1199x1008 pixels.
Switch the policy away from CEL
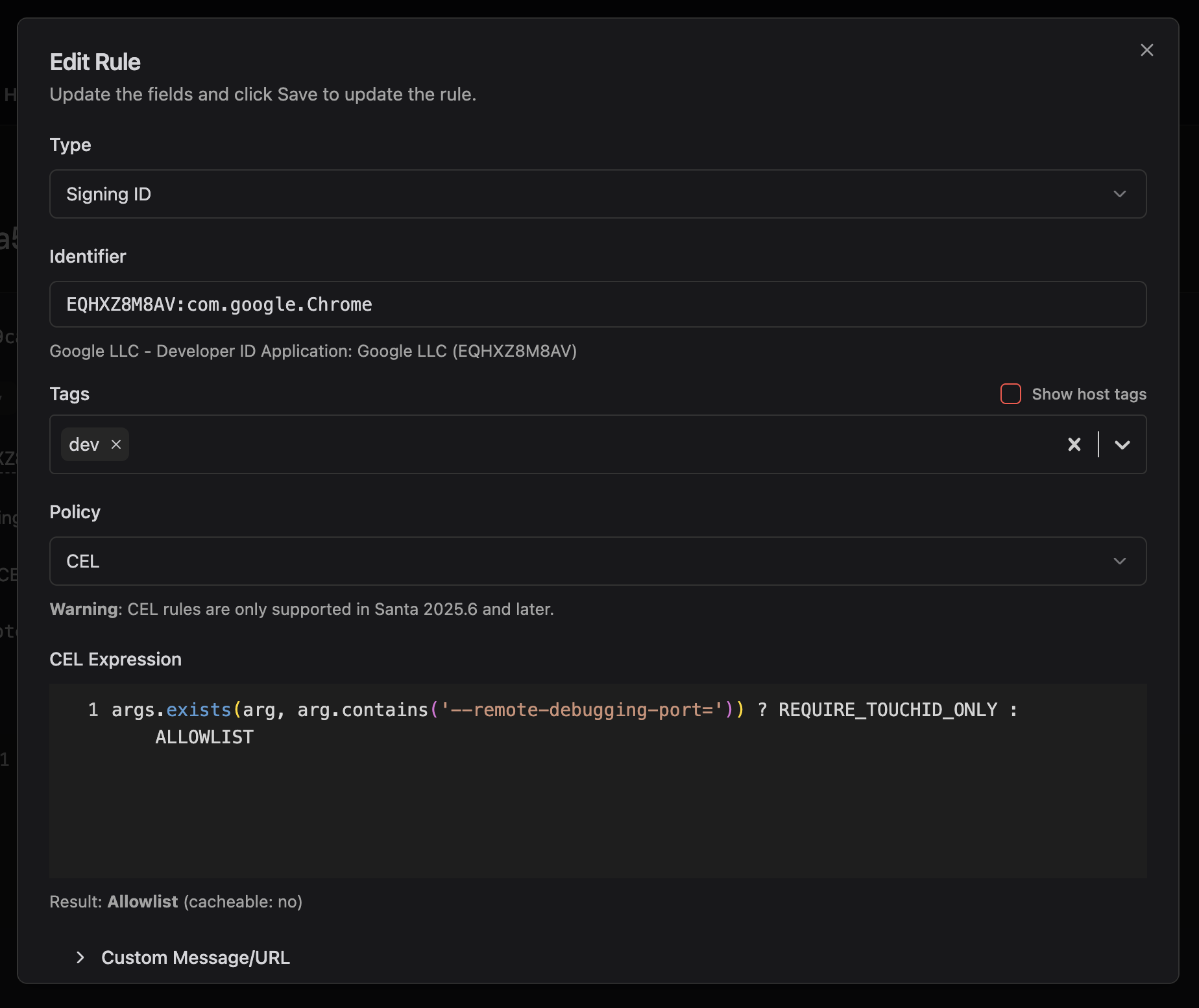(597, 561)
